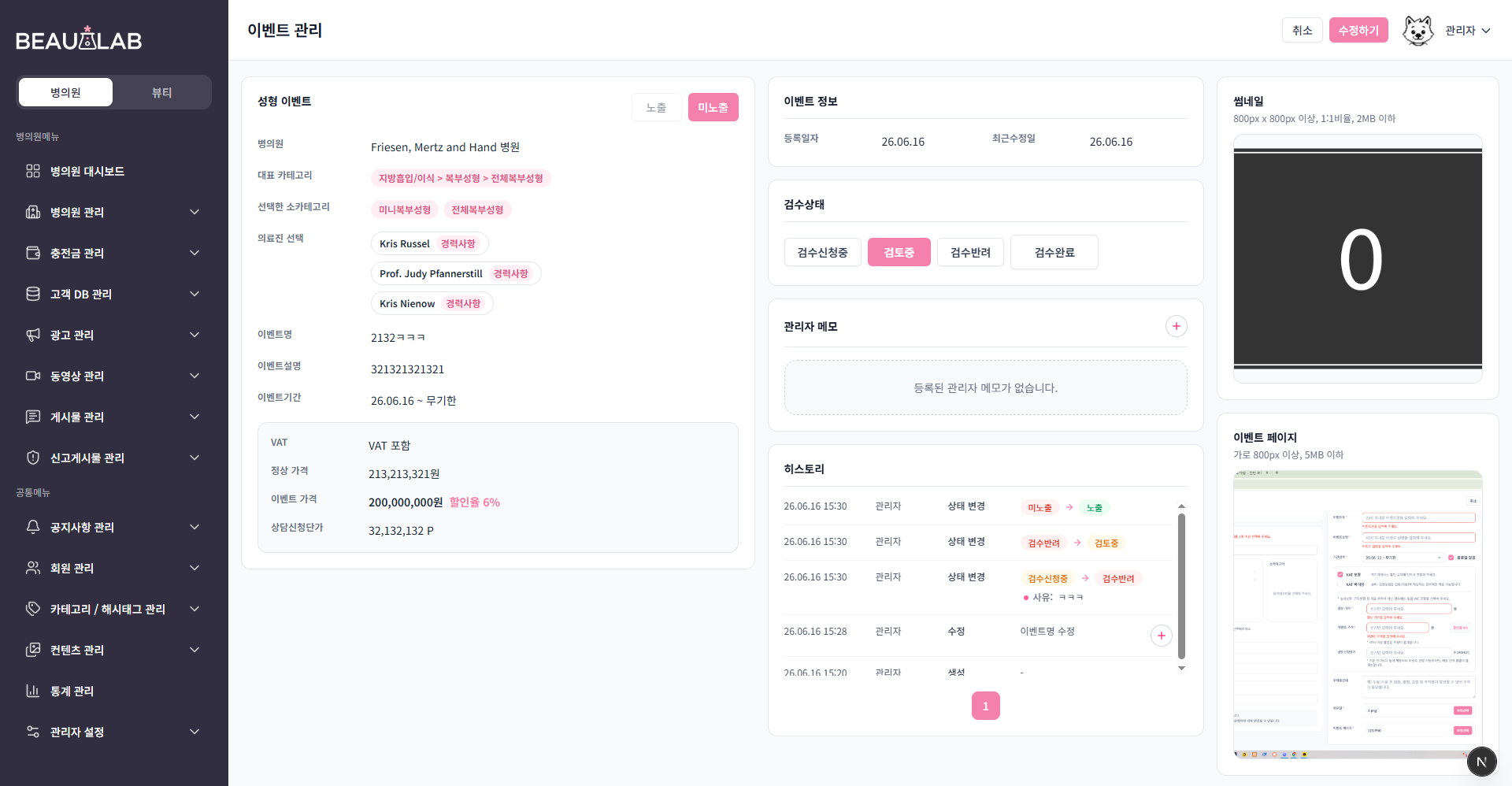Click 지방흡입/이식 > 복부성형 category tag
Screen dimensions: 1512x786
pos(461,178)
